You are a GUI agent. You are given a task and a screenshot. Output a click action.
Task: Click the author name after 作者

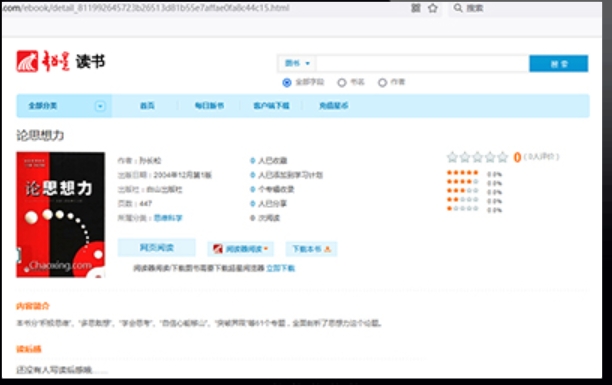point(150,160)
